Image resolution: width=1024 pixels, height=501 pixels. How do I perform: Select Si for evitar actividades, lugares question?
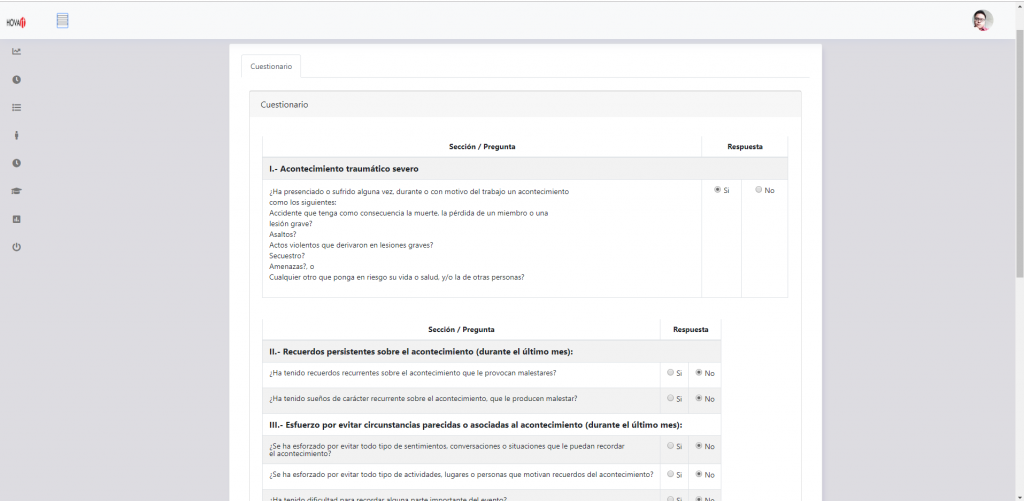coord(670,474)
